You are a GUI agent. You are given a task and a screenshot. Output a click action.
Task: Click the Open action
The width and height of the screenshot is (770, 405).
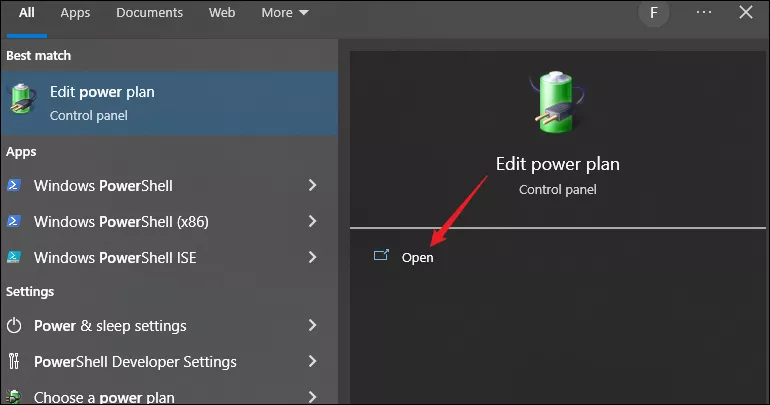click(x=417, y=257)
